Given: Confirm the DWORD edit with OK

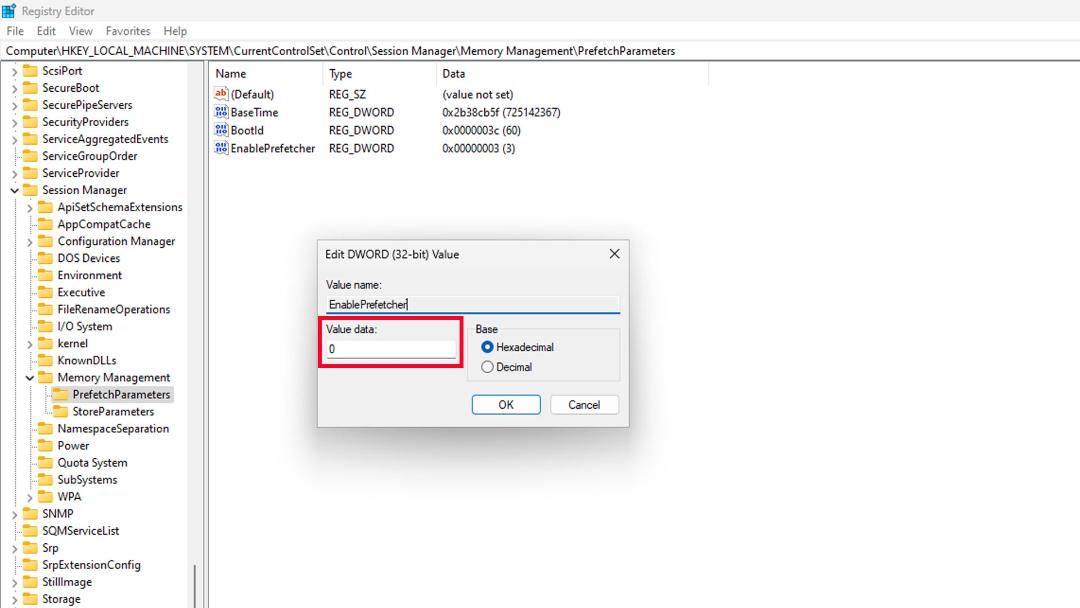Looking at the screenshot, I should coord(506,405).
